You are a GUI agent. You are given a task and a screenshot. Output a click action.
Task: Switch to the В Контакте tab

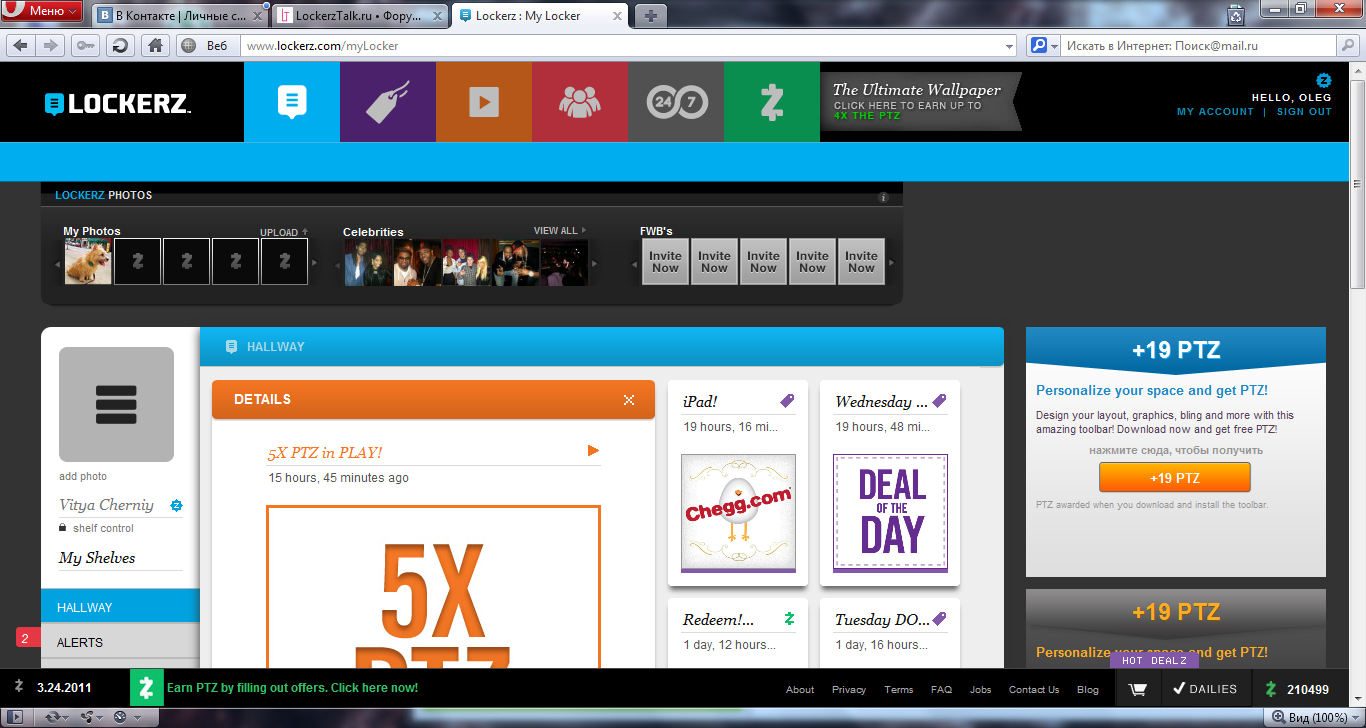click(181, 16)
